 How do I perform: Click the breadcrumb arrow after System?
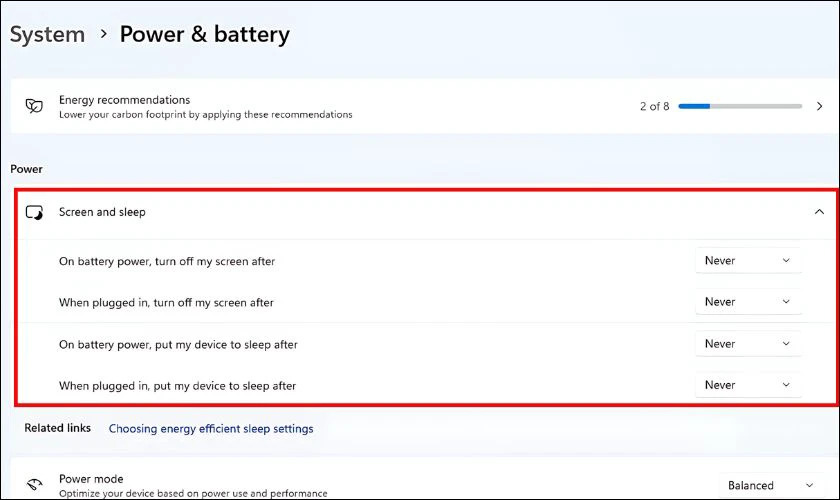(102, 35)
